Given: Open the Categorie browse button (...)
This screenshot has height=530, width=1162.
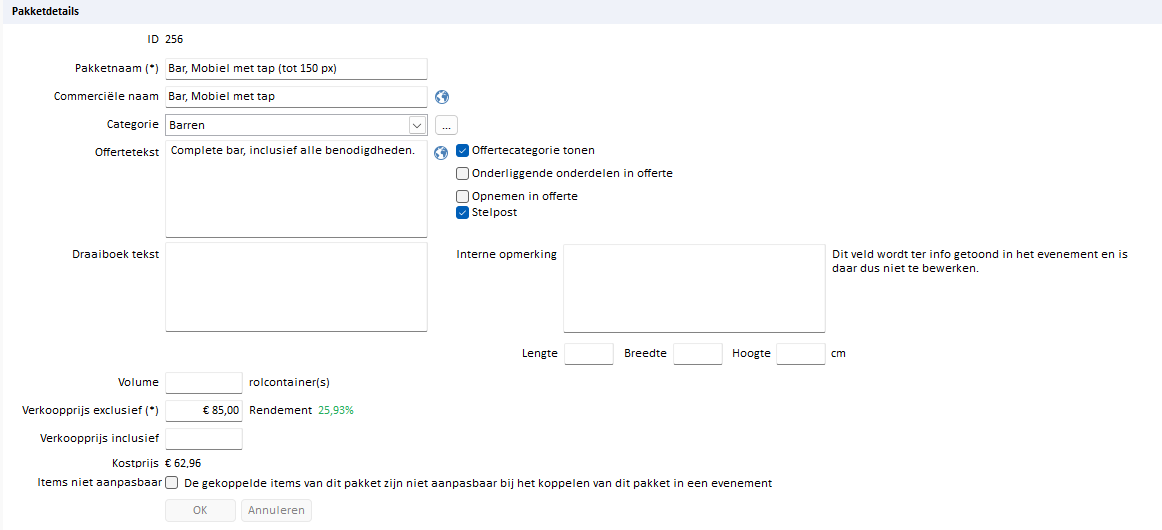Looking at the screenshot, I should [446, 125].
